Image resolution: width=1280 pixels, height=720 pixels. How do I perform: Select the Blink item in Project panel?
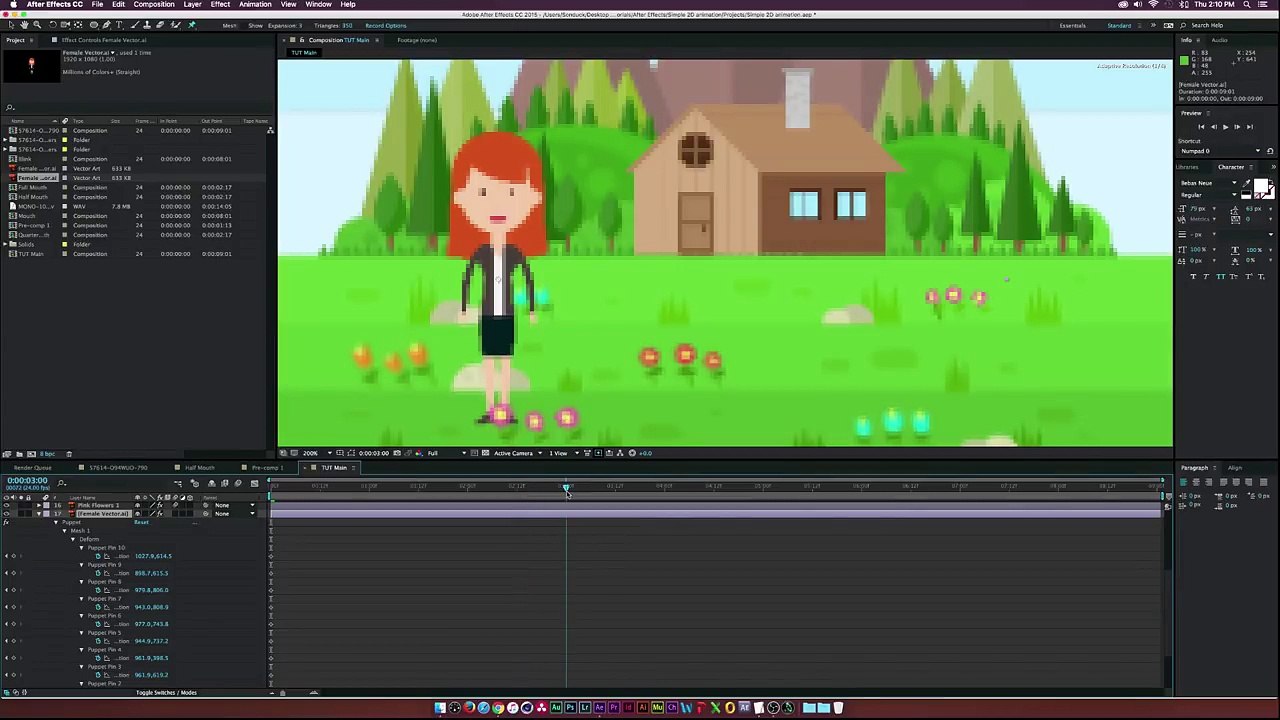(25, 159)
